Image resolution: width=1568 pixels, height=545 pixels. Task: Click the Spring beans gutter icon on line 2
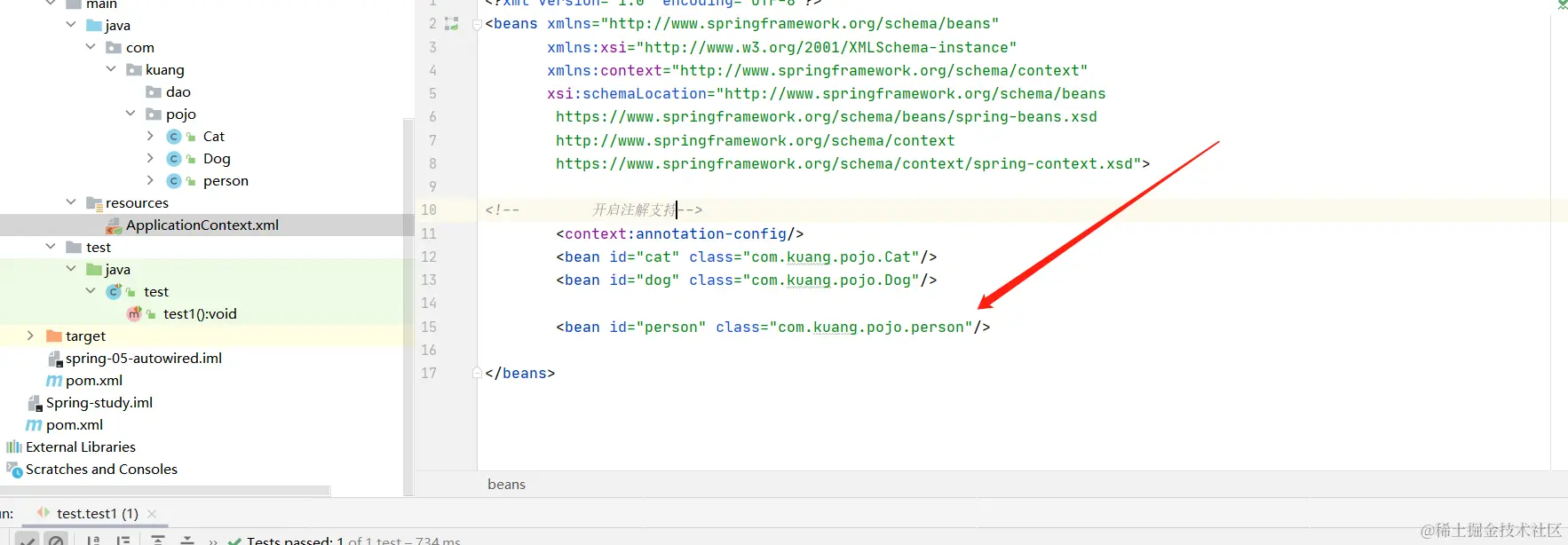452,24
